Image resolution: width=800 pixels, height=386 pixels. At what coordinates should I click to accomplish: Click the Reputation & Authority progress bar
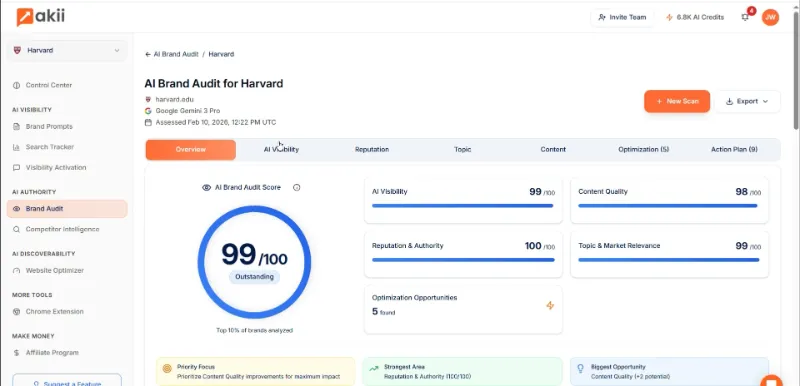click(463, 260)
